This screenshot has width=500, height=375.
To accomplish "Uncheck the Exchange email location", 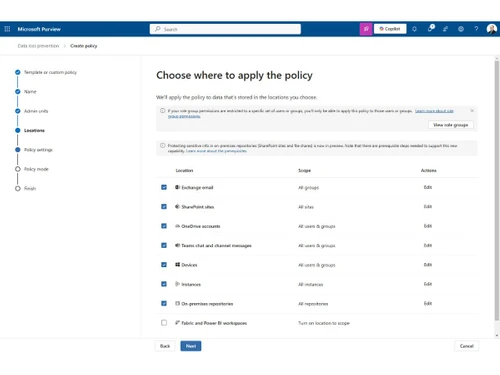I will [164, 187].
